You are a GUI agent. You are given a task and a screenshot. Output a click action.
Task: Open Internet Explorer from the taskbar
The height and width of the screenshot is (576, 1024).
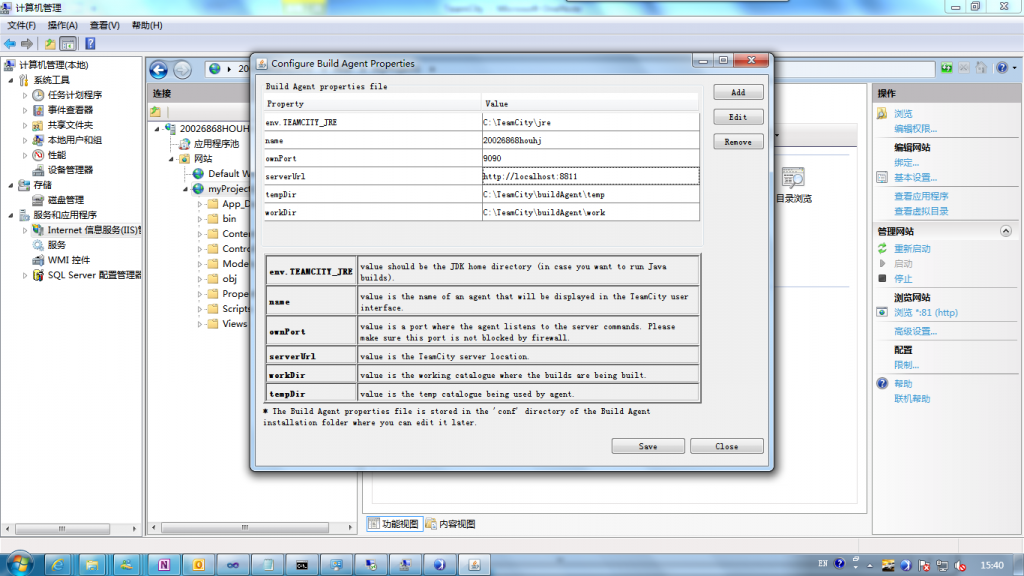click(x=57, y=564)
